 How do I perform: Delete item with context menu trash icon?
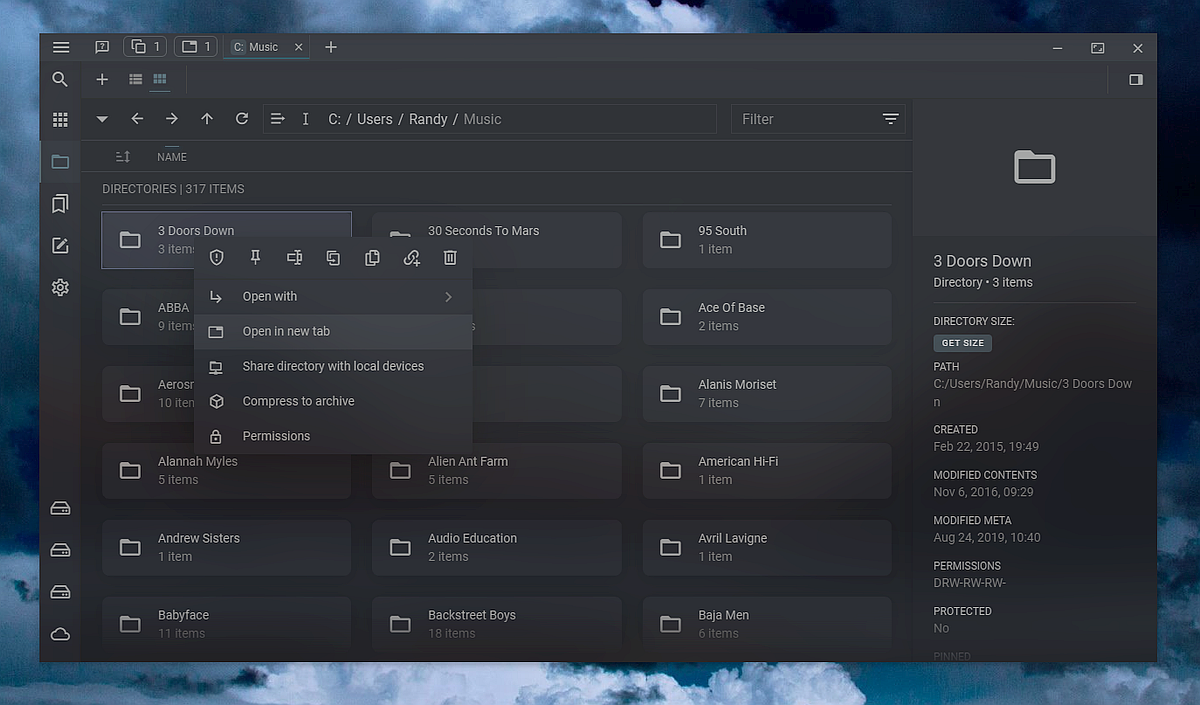[450, 258]
